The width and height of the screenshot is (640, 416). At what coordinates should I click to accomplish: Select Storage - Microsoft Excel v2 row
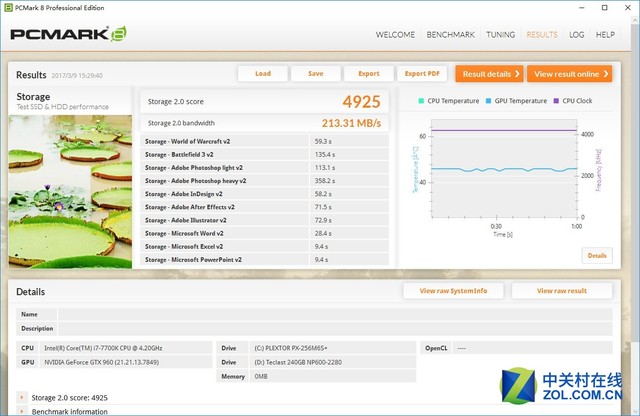264,246
